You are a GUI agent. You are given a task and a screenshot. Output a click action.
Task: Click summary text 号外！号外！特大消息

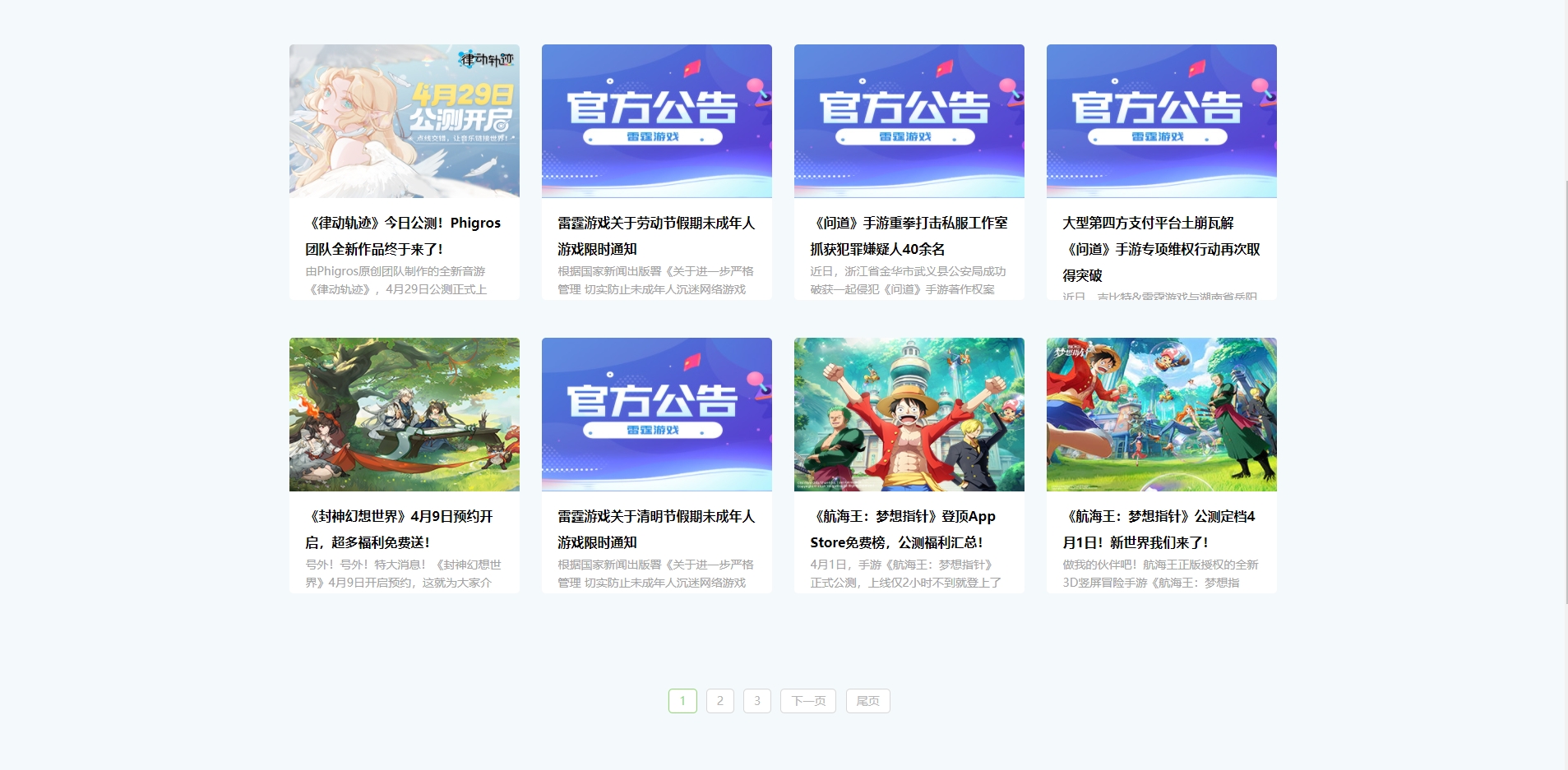[x=403, y=574]
